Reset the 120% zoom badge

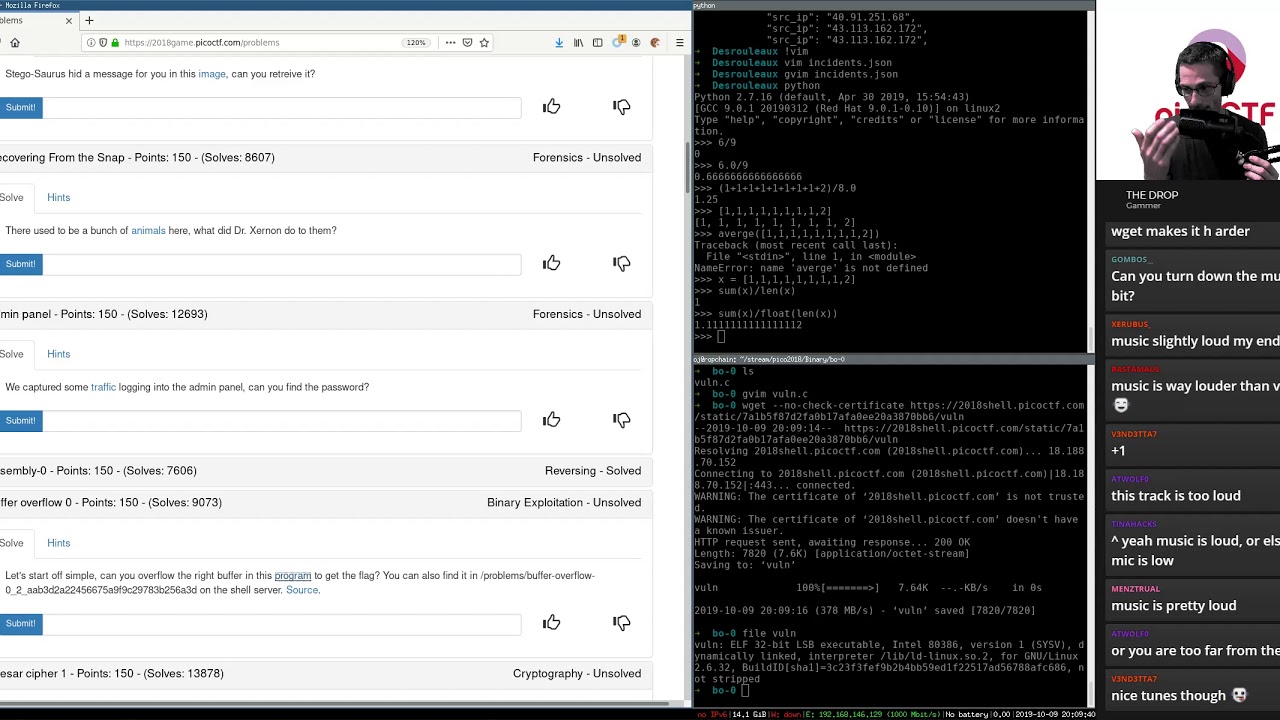(416, 43)
